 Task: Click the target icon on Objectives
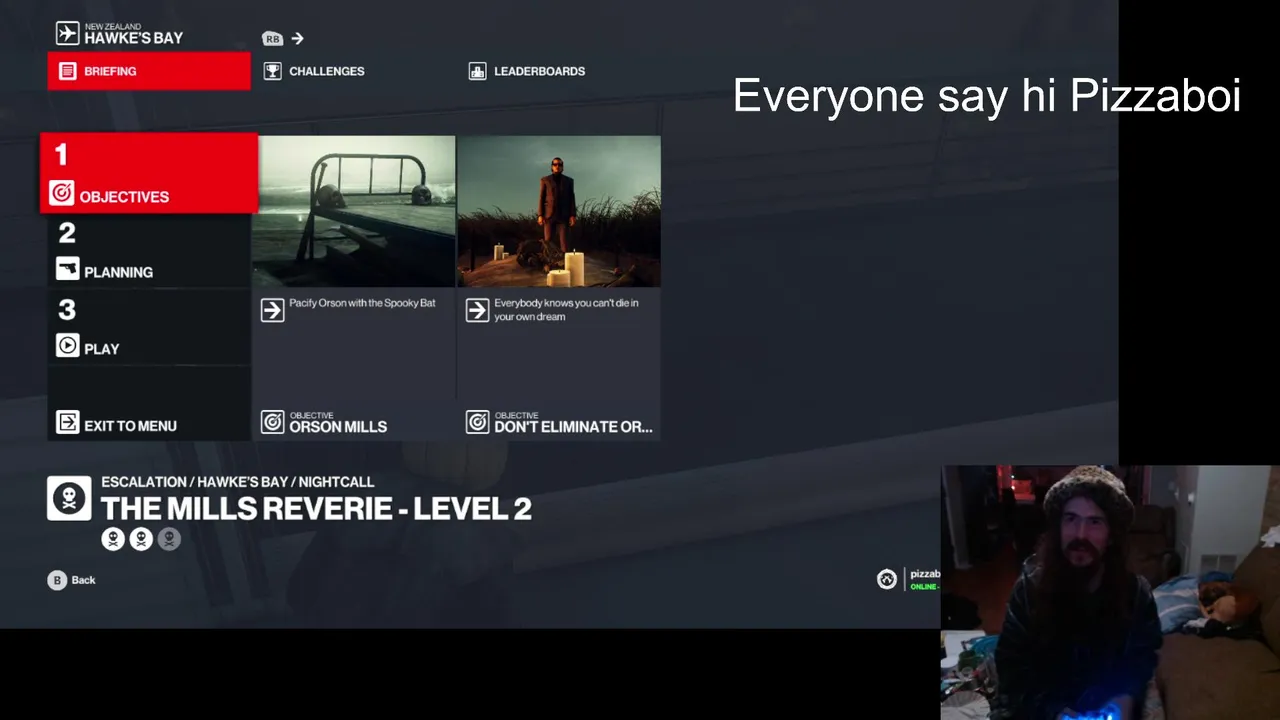[x=61, y=193]
